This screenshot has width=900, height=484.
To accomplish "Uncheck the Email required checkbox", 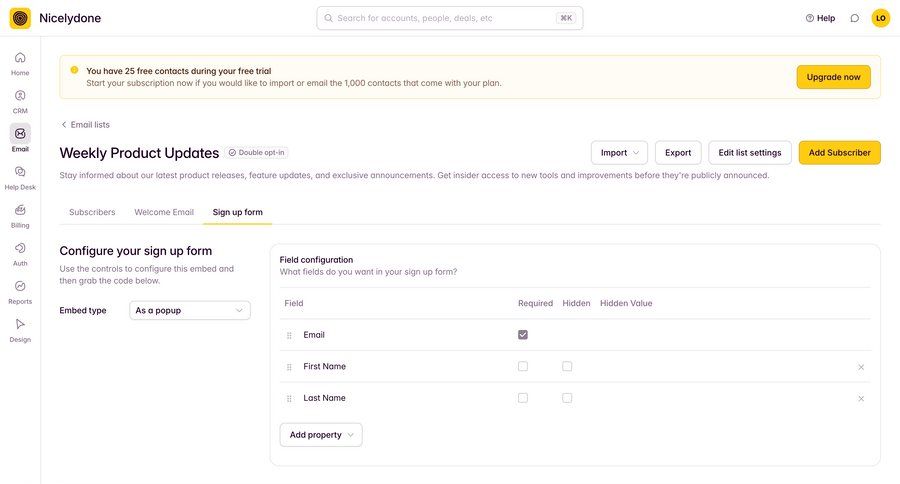I will pyautogui.click(x=523, y=335).
